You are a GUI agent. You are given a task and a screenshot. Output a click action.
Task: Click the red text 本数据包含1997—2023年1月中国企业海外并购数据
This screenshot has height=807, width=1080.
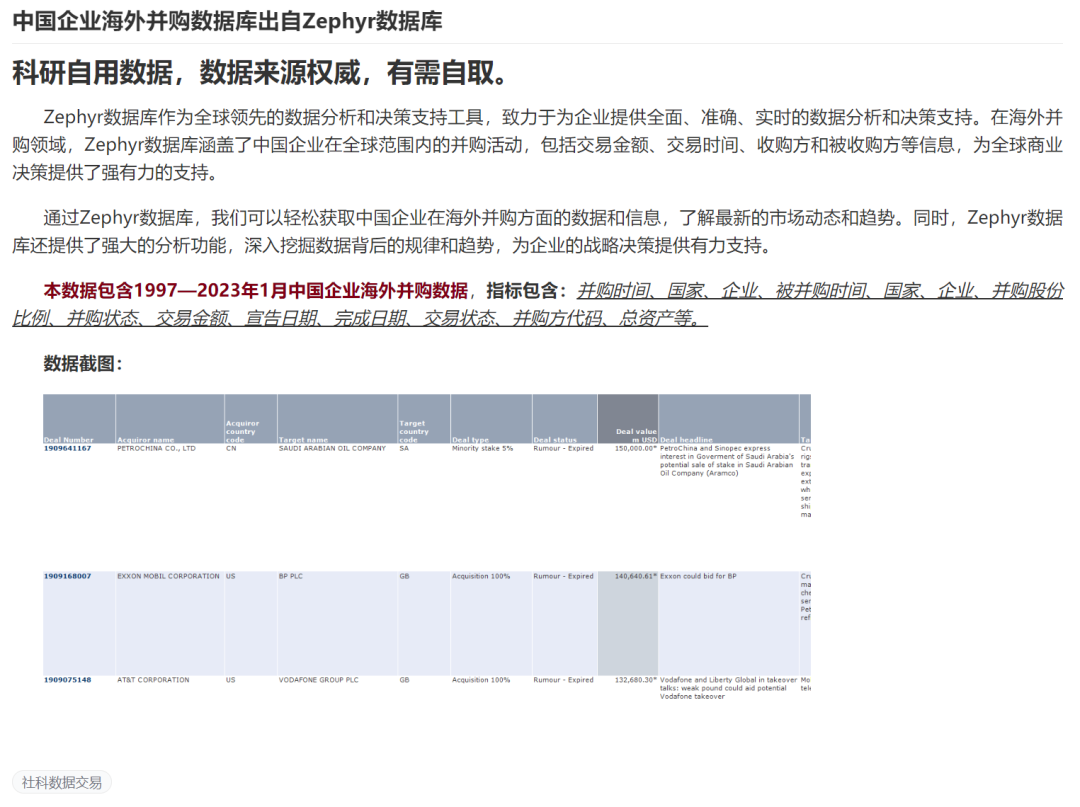(x=256, y=291)
